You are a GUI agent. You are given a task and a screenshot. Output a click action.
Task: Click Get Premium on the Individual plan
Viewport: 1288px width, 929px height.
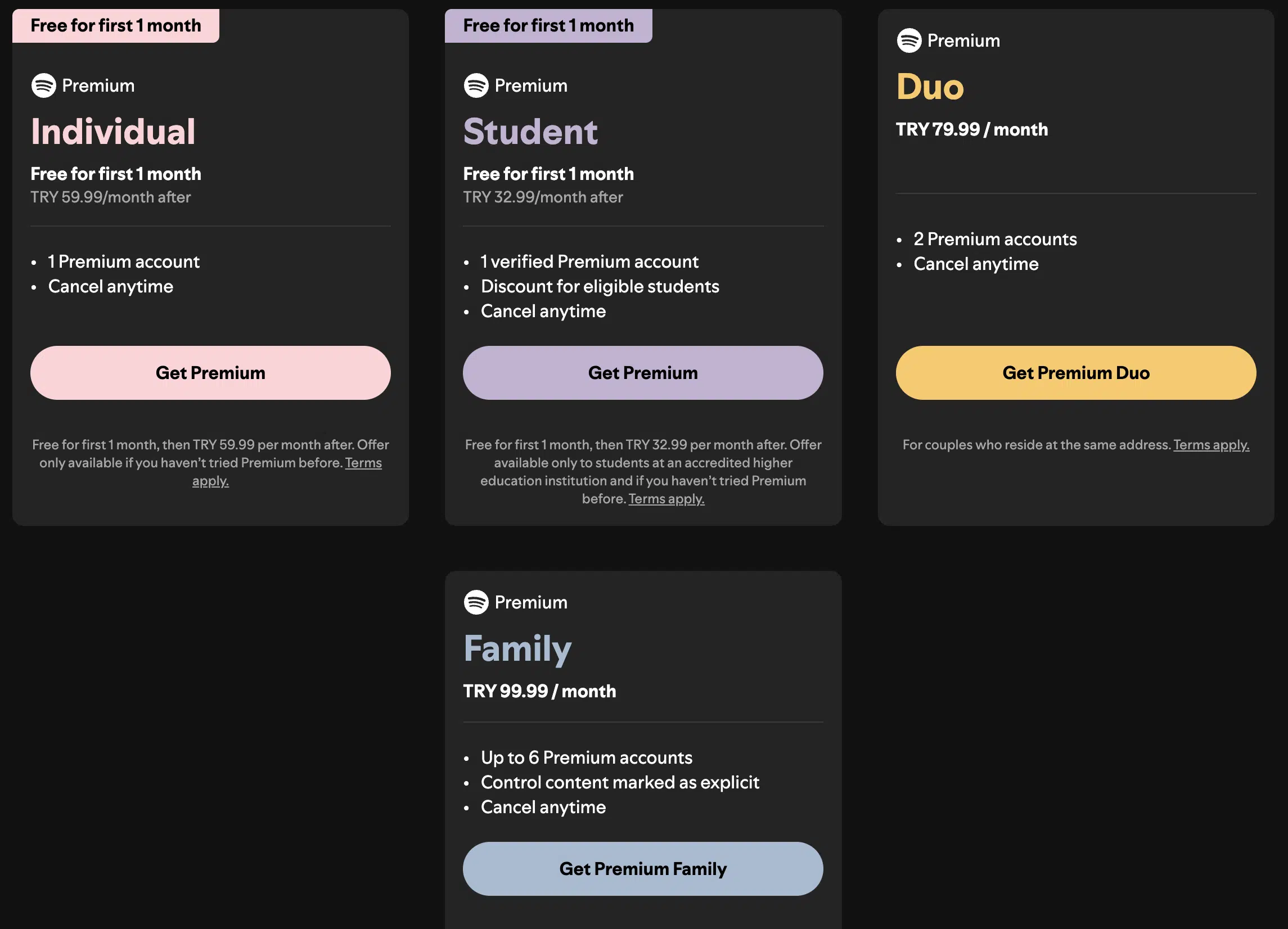[210, 372]
